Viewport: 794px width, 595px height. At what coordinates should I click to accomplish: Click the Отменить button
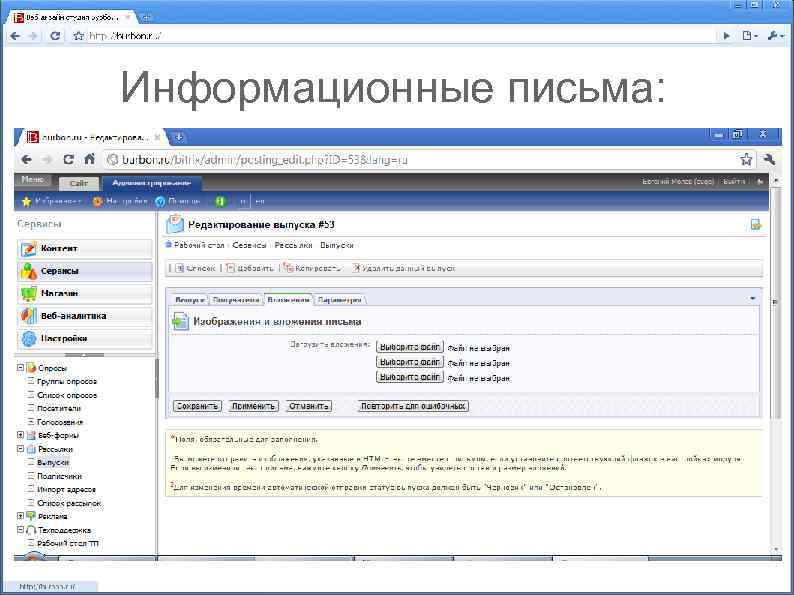[308, 406]
